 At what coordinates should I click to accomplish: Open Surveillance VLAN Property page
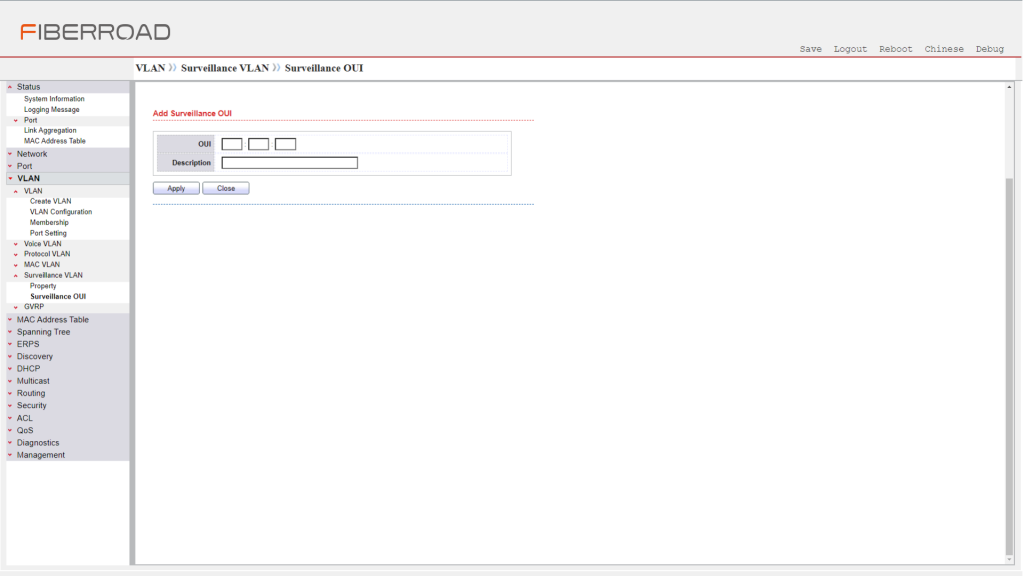[43, 286]
